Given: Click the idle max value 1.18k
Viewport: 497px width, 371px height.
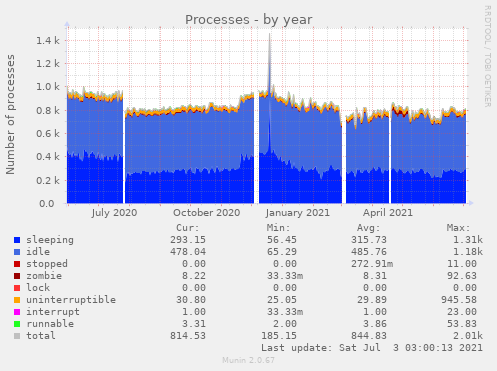Looking at the screenshot, I should point(468,252).
